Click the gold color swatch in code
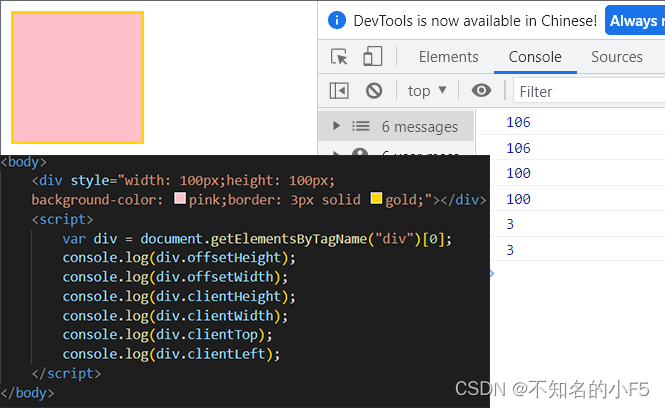This screenshot has height=408, width=665. pos(376,198)
